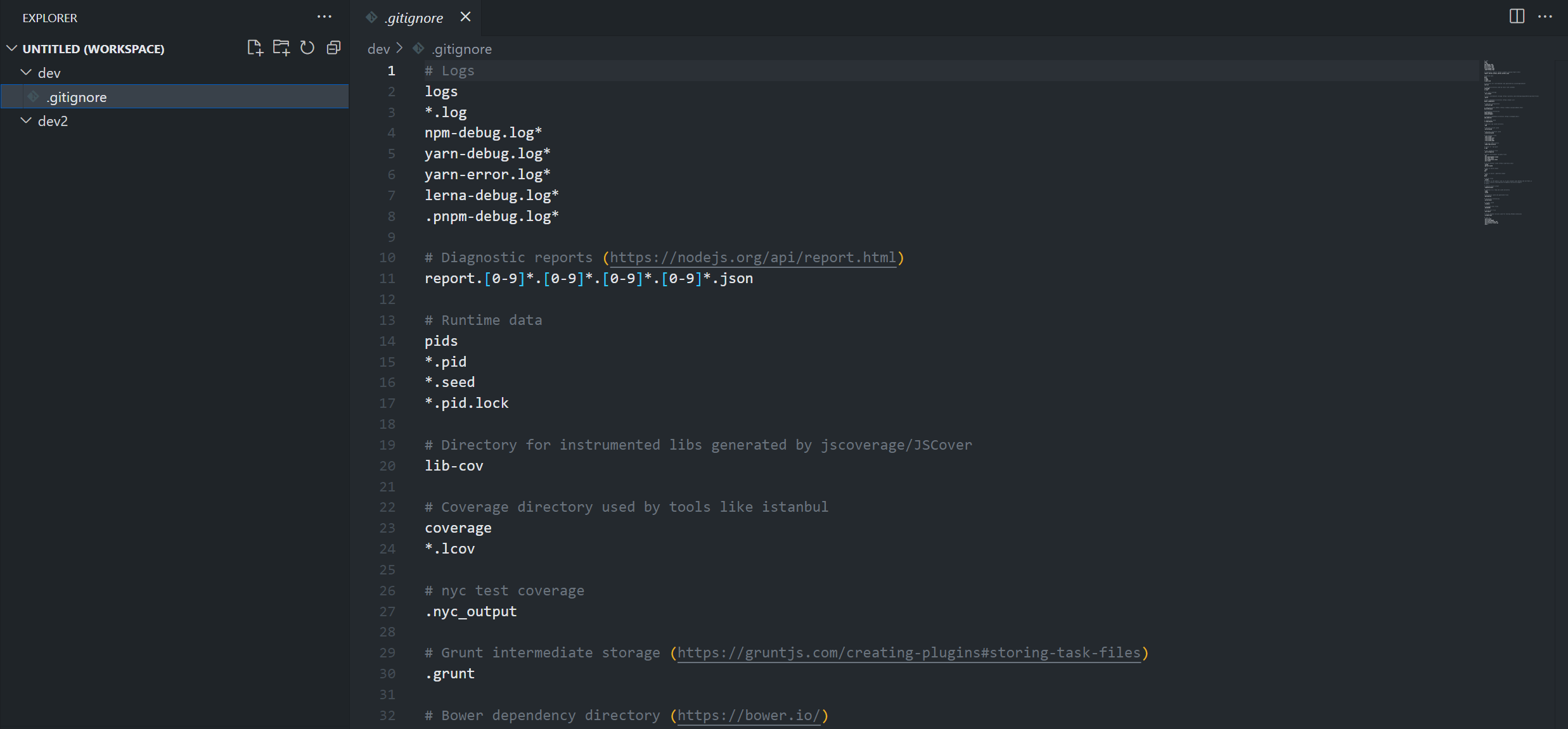Close the .gitignore editor tab

tap(465, 17)
